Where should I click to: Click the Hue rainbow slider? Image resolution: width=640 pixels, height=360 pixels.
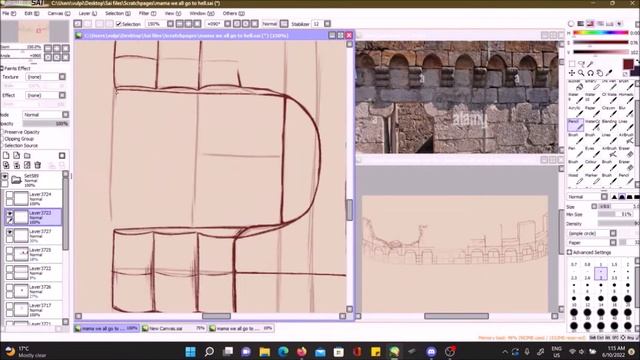[600, 33]
